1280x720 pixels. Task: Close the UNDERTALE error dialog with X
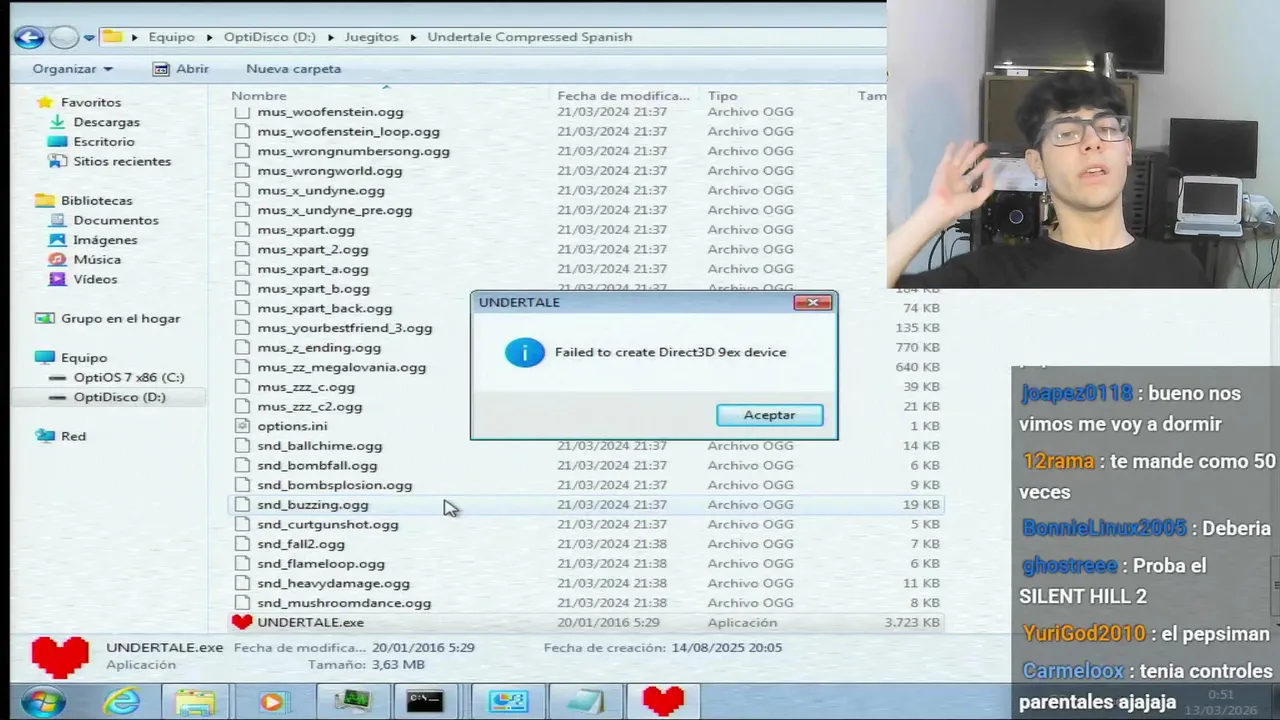coord(812,302)
